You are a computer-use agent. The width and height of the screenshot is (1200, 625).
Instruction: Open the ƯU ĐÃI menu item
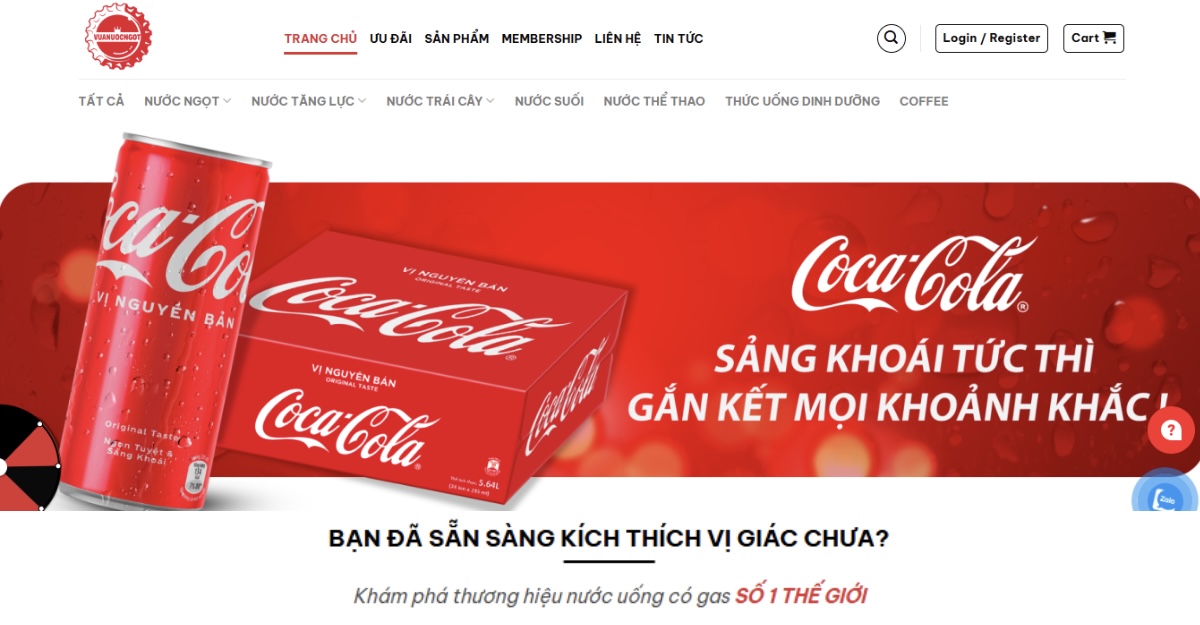coord(391,38)
